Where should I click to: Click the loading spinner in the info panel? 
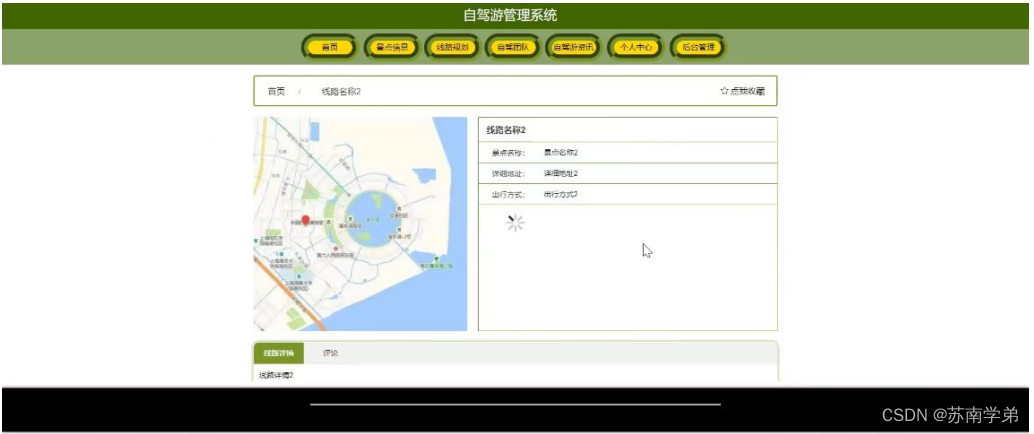[515, 223]
